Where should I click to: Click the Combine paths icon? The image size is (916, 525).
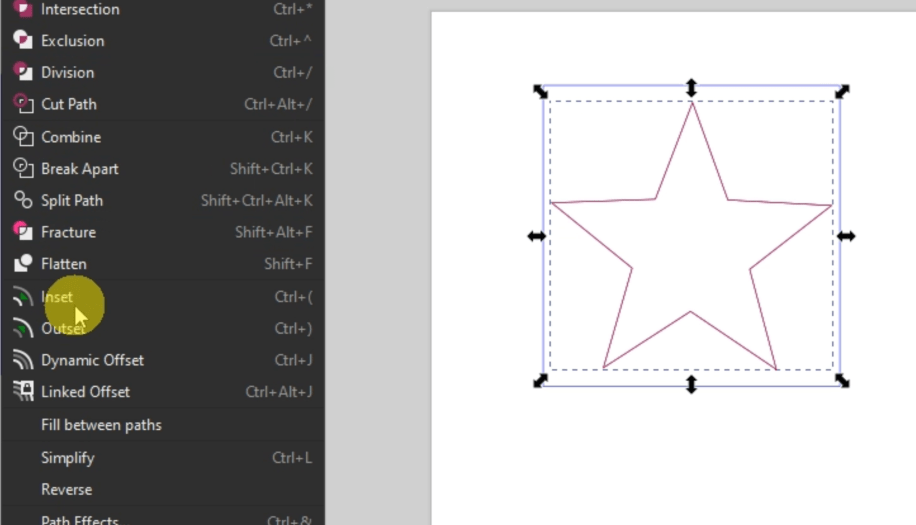[x=22, y=137]
